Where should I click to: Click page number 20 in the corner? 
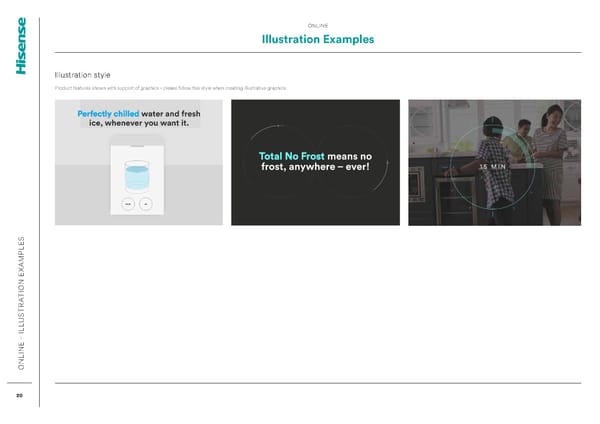point(20,395)
